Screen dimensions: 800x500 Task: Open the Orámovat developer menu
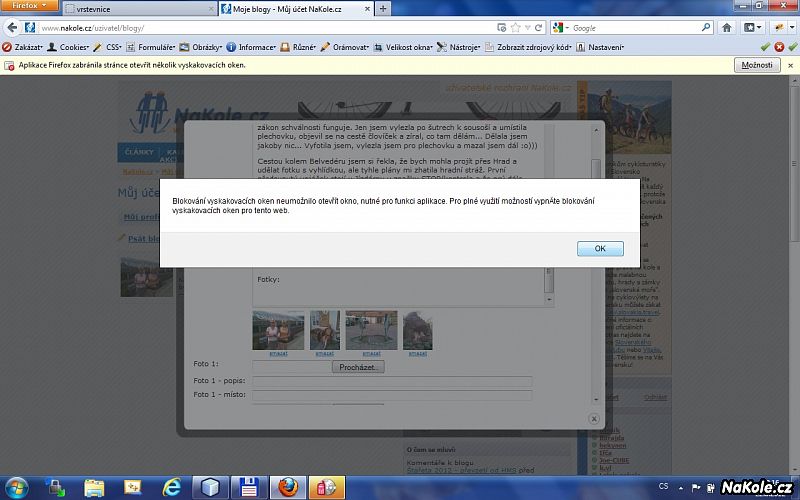point(344,47)
